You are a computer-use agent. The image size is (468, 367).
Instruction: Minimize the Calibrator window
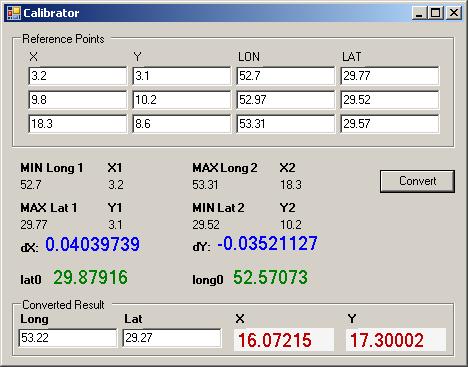(419, 13)
